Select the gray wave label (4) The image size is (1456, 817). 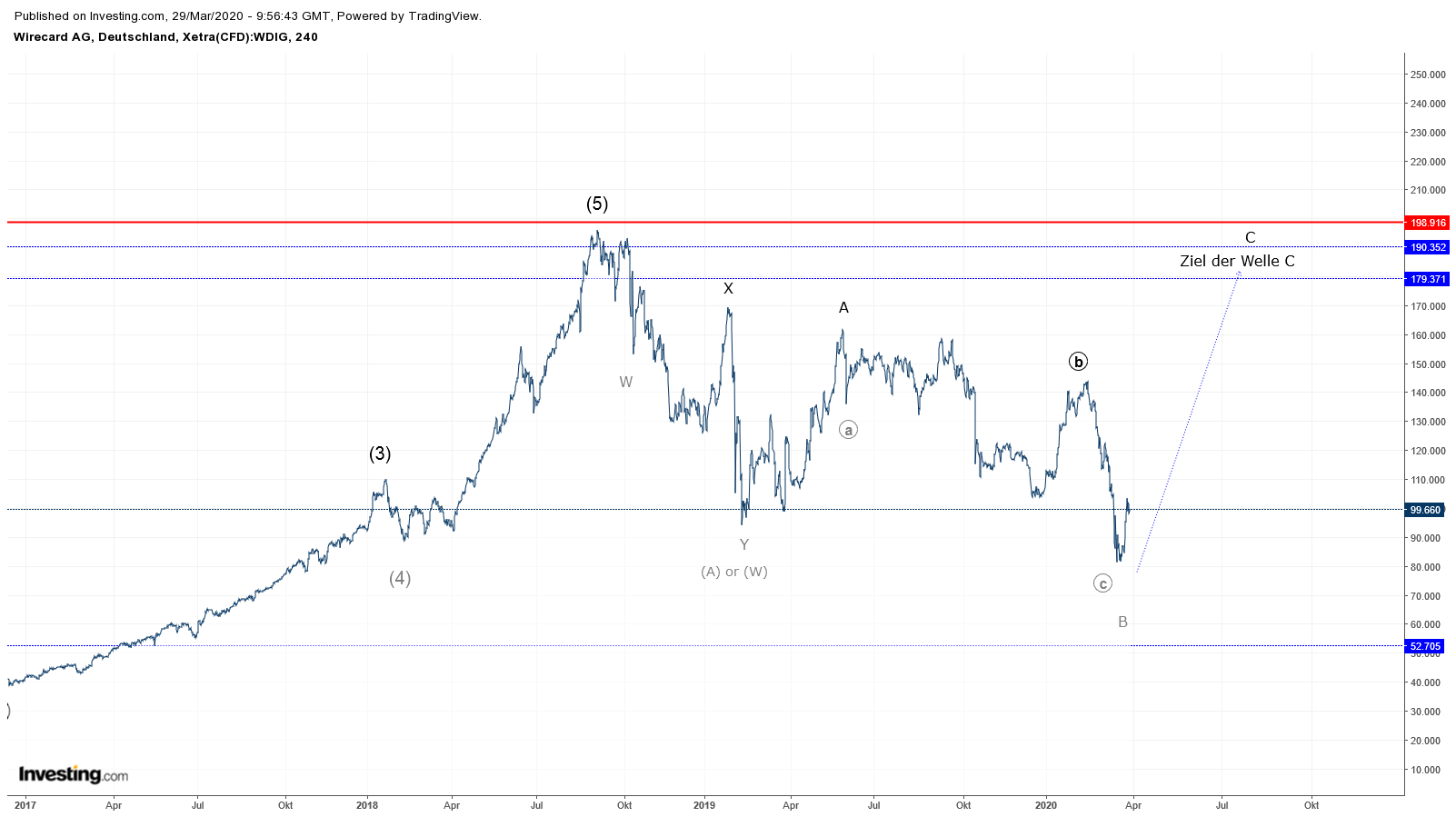(x=400, y=578)
